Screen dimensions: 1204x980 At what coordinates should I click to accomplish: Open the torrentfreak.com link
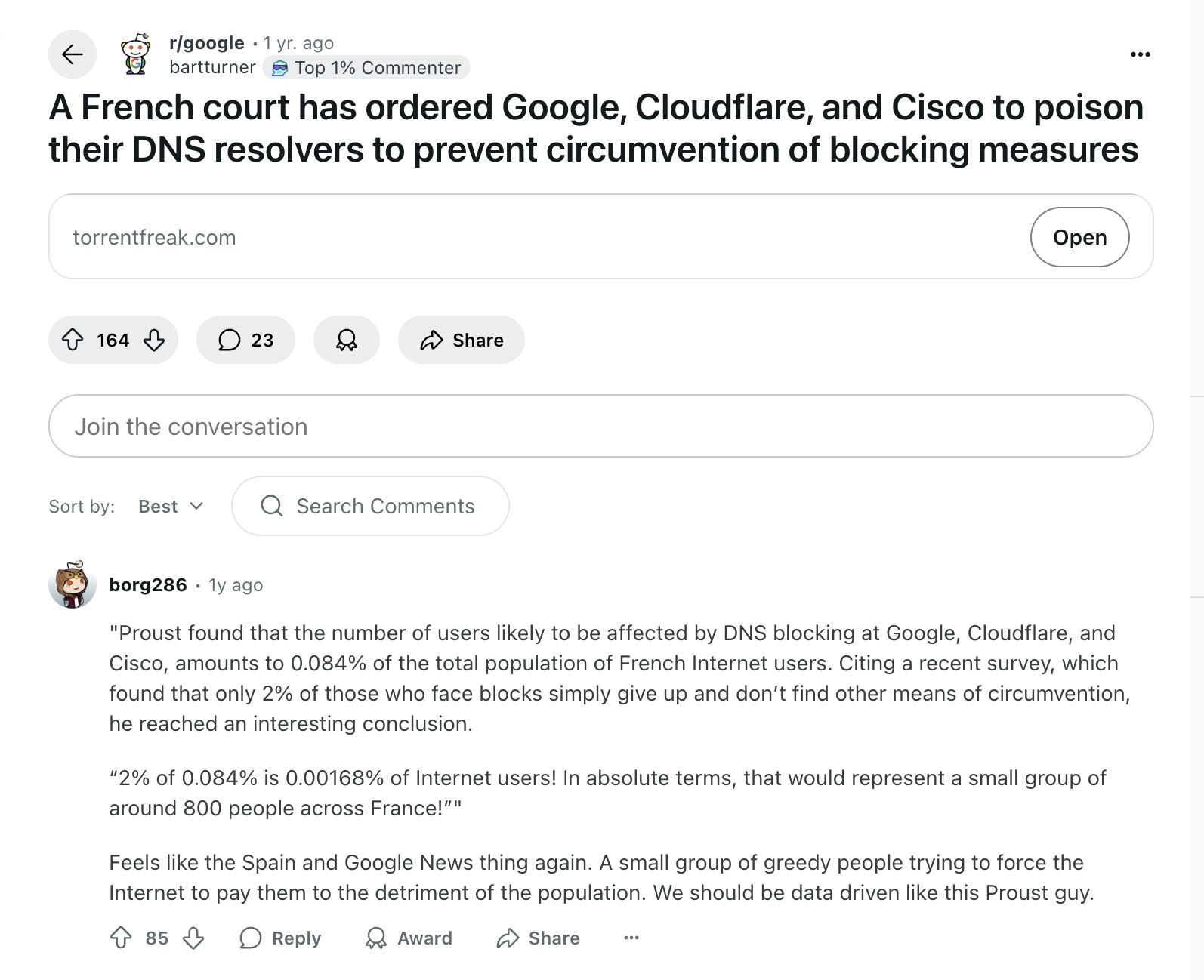1079,237
